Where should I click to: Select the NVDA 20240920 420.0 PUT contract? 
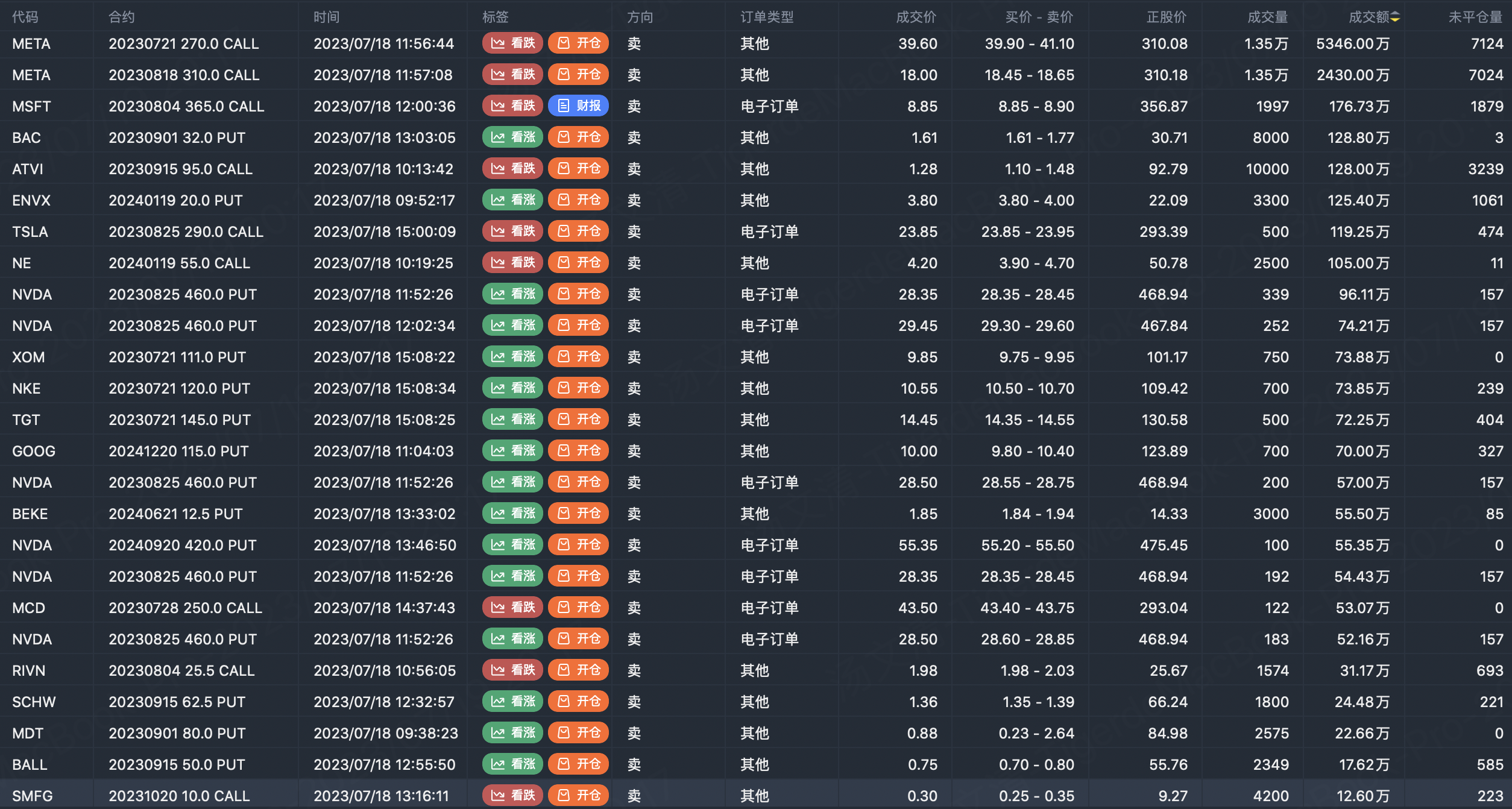183,545
